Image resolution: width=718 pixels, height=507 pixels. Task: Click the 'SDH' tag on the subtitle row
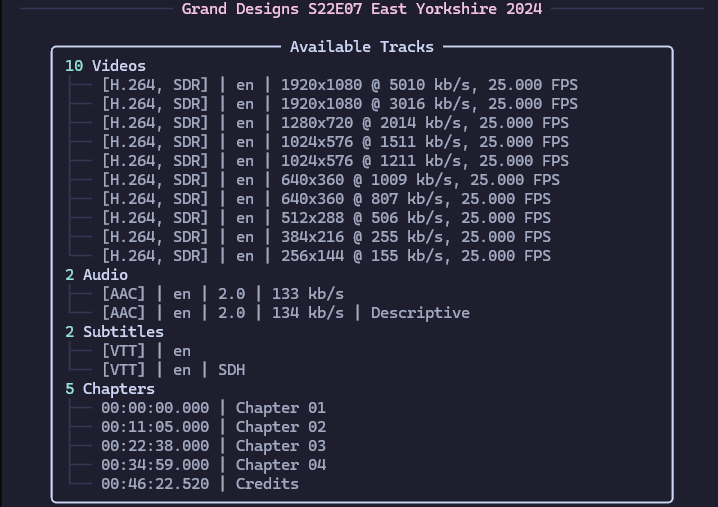(x=232, y=370)
